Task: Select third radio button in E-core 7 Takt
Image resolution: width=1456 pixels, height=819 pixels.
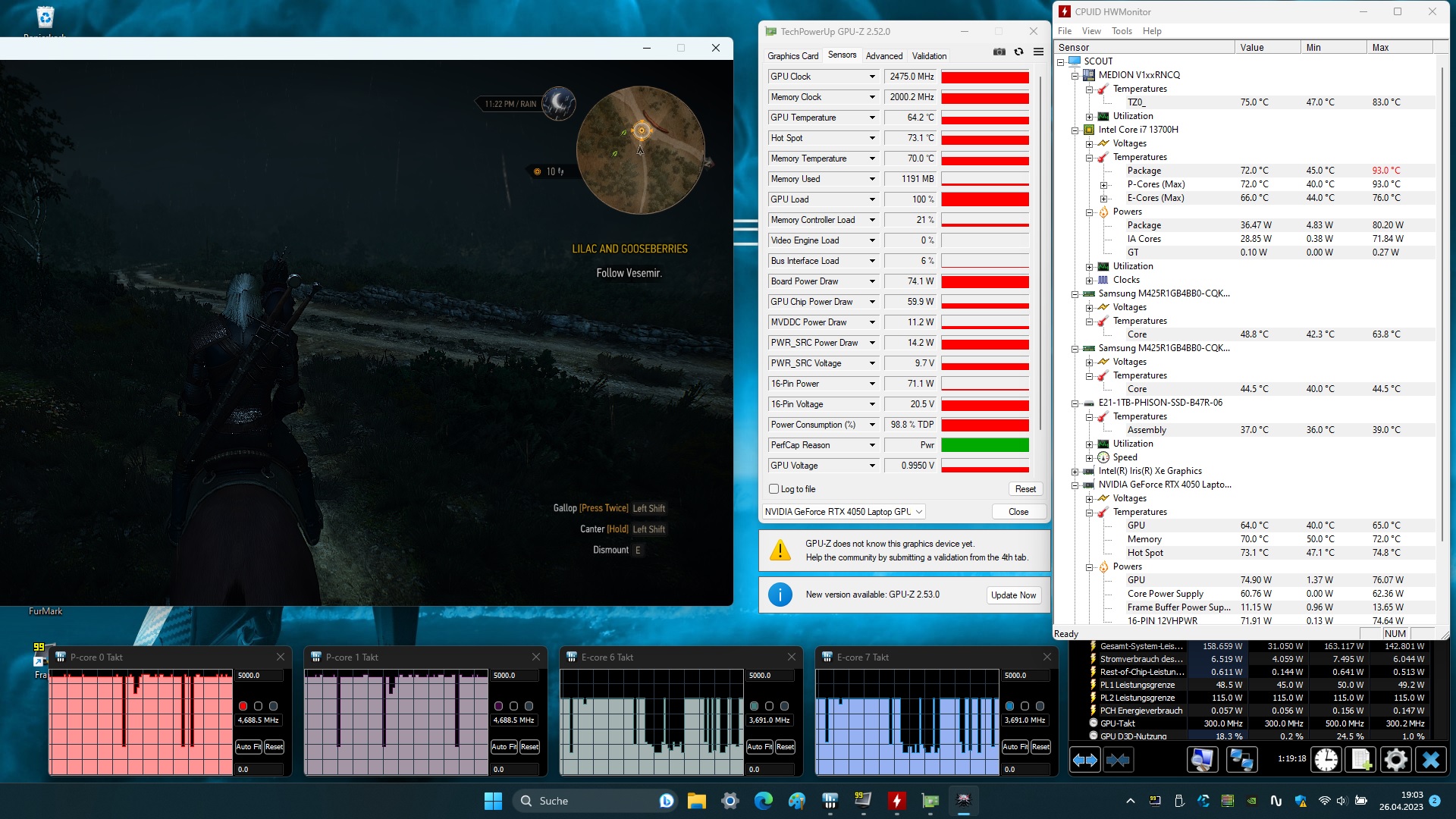Action: (1040, 706)
